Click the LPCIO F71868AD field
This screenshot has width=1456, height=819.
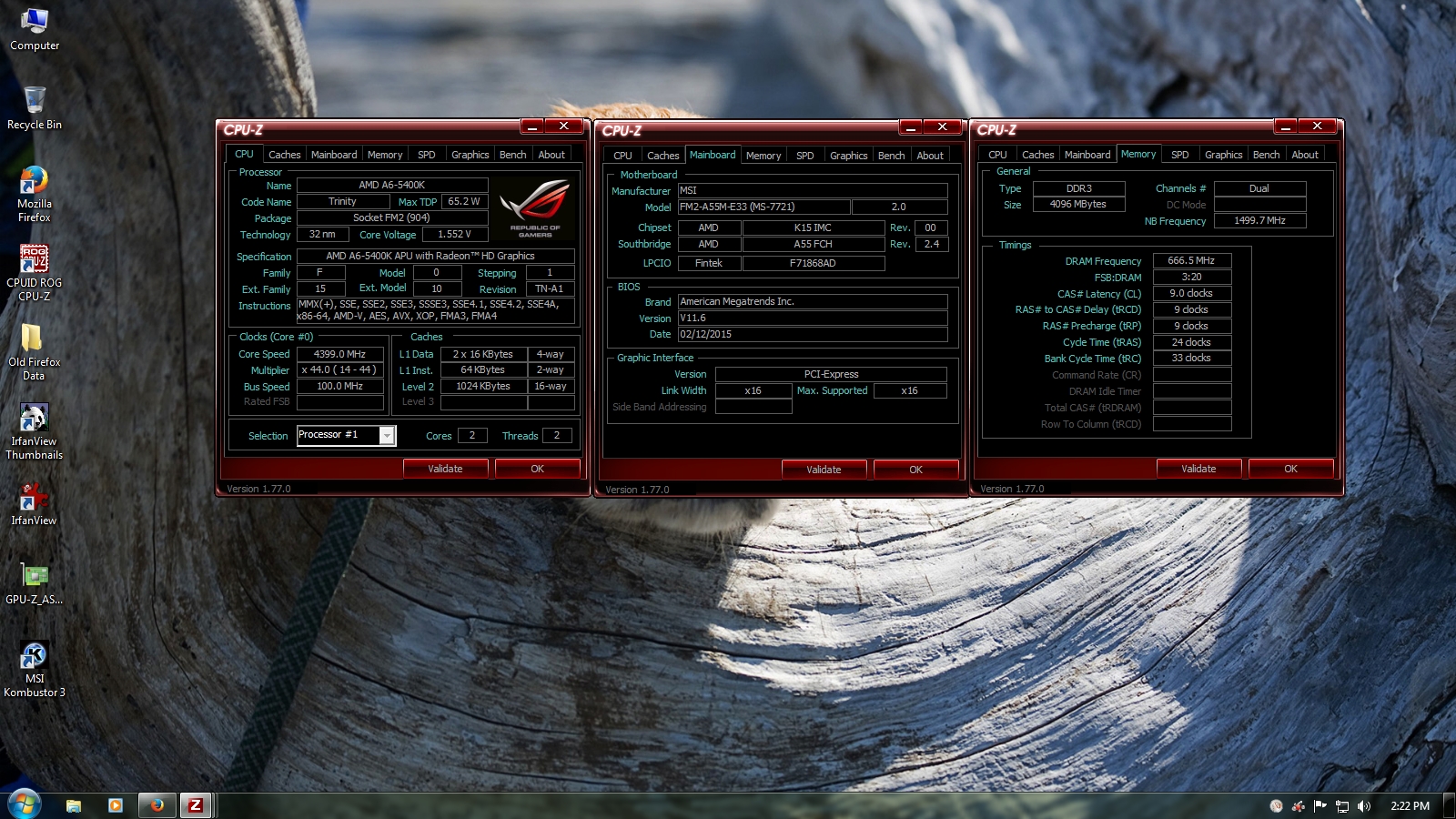coord(814,263)
